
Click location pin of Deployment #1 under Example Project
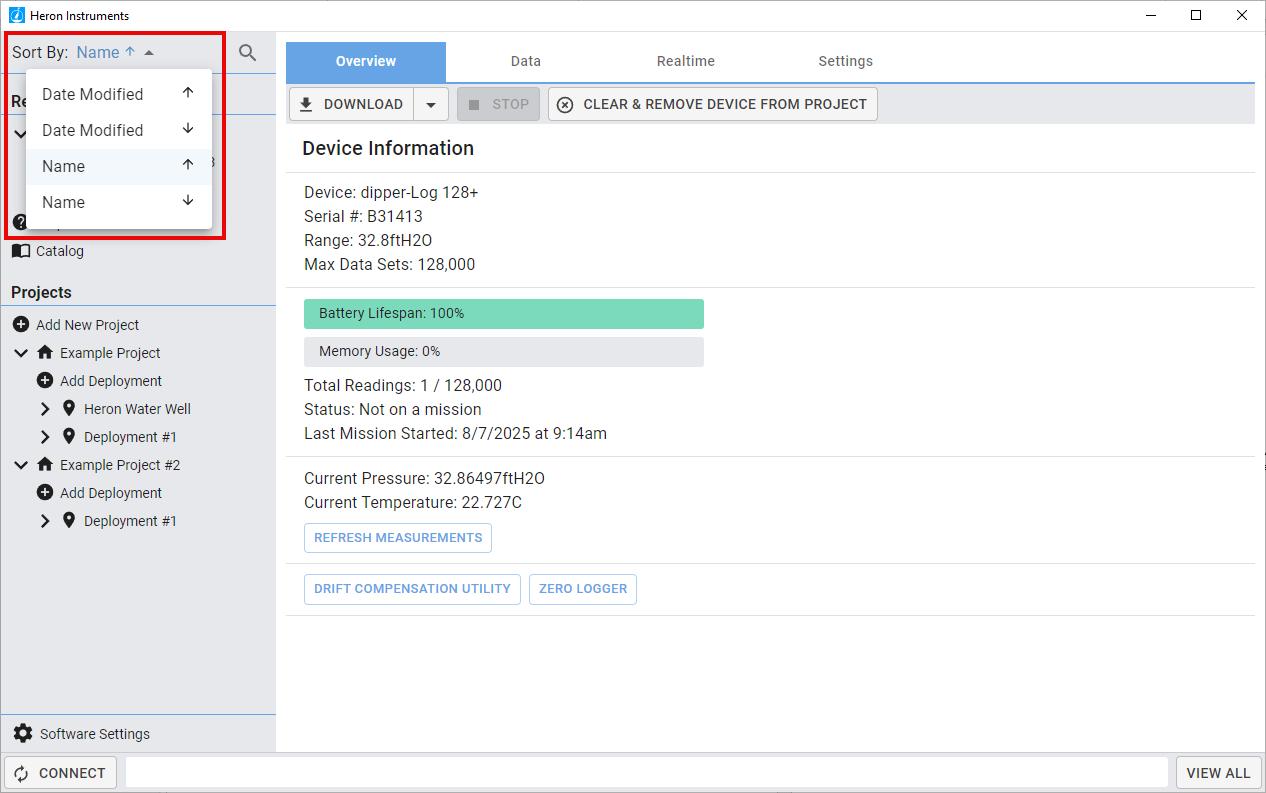[69, 437]
